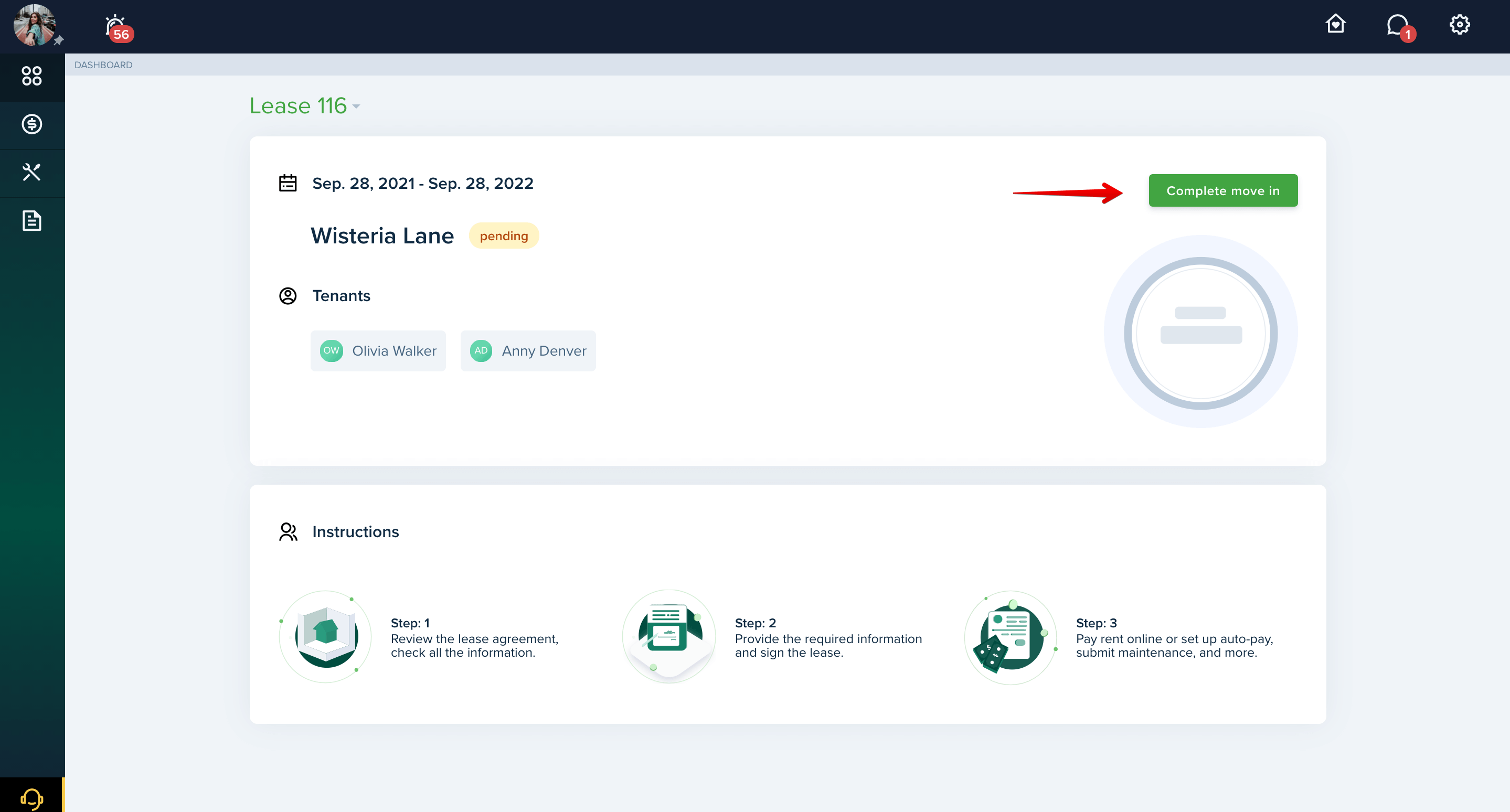Viewport: 1510px width, 812px height.
Task: Click the Complete move in button
Action: click(x=1223, y=191)
